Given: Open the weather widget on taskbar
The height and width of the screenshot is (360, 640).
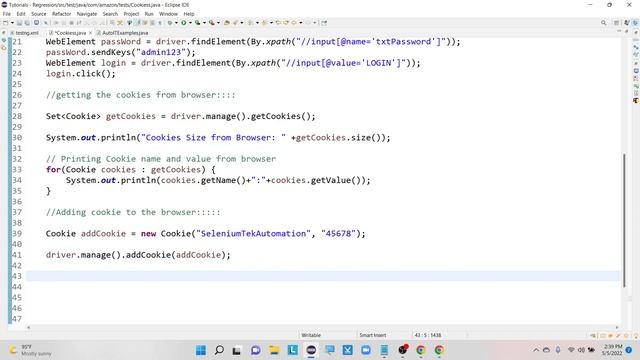Looking at the screenshot, I should point(31,350).
